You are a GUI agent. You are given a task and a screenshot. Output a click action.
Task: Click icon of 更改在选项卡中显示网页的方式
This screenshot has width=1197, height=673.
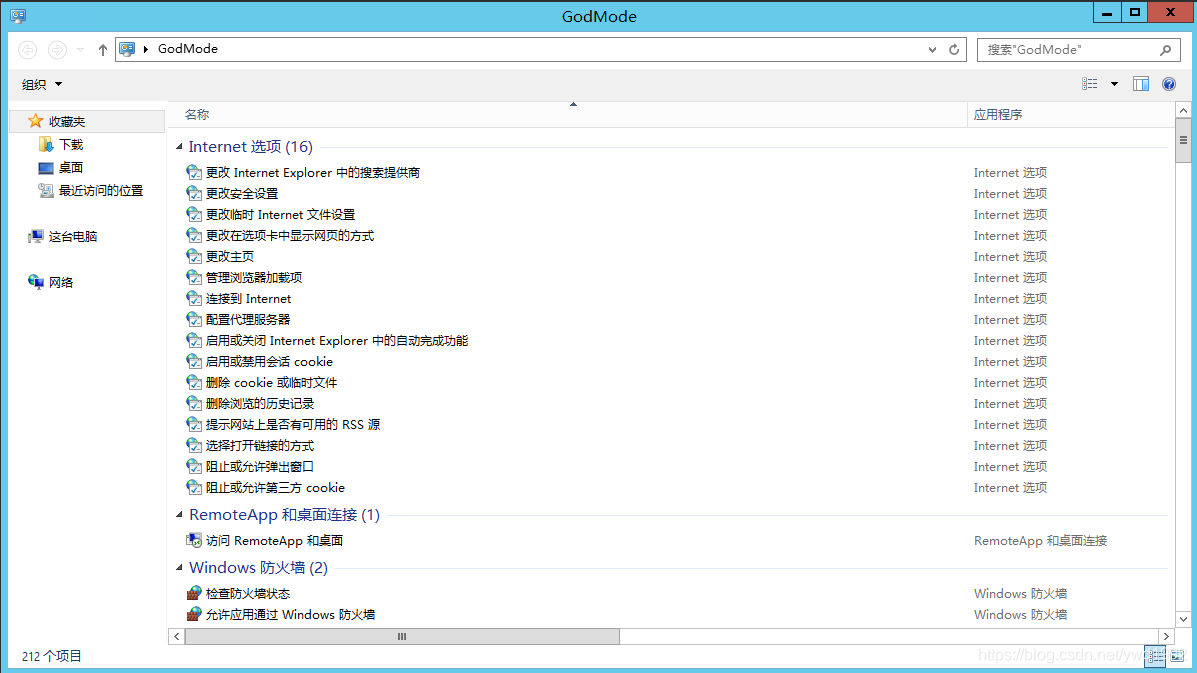[x=194, y=236]
